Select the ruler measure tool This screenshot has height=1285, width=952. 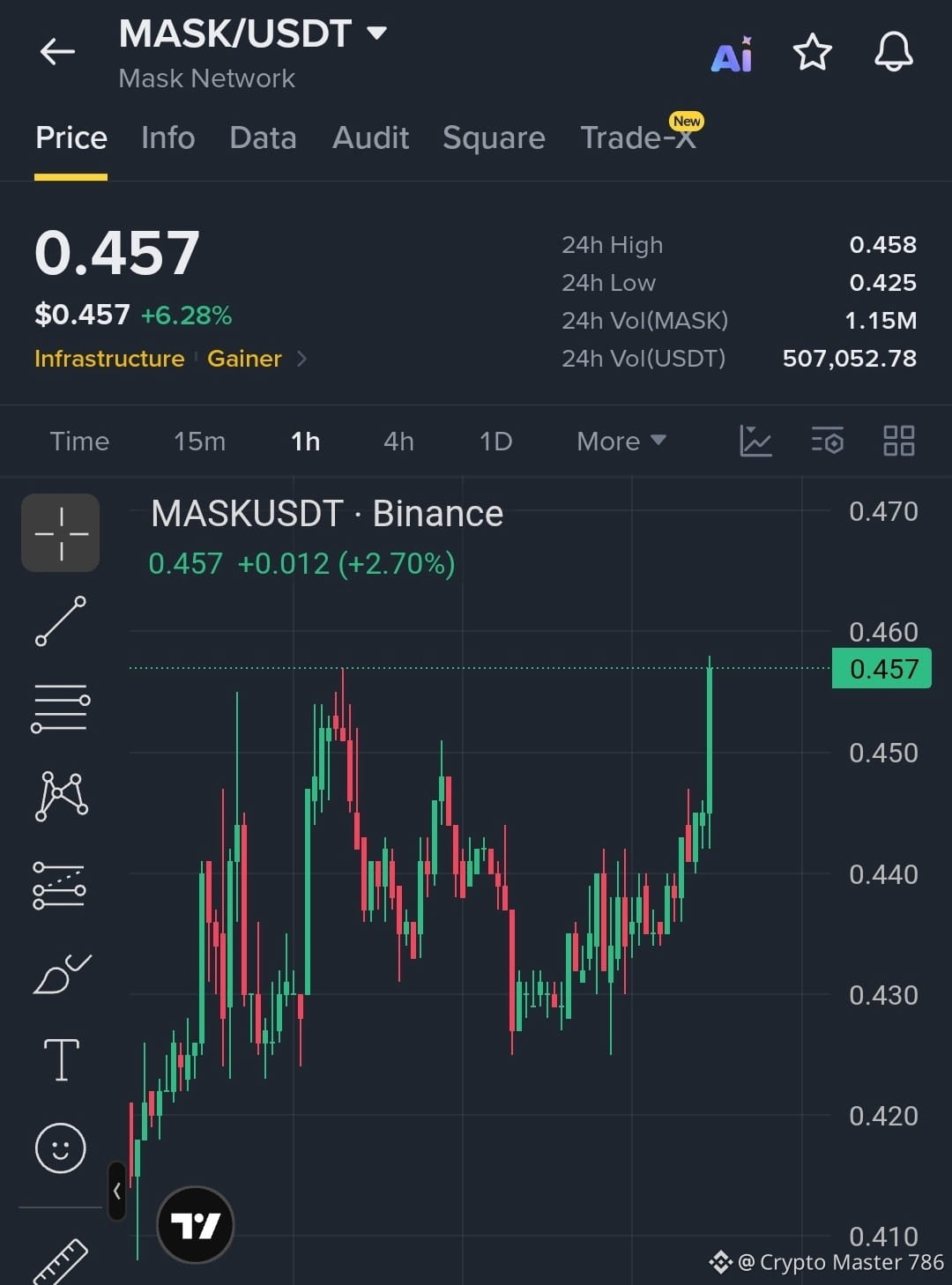pos(61,1262)
